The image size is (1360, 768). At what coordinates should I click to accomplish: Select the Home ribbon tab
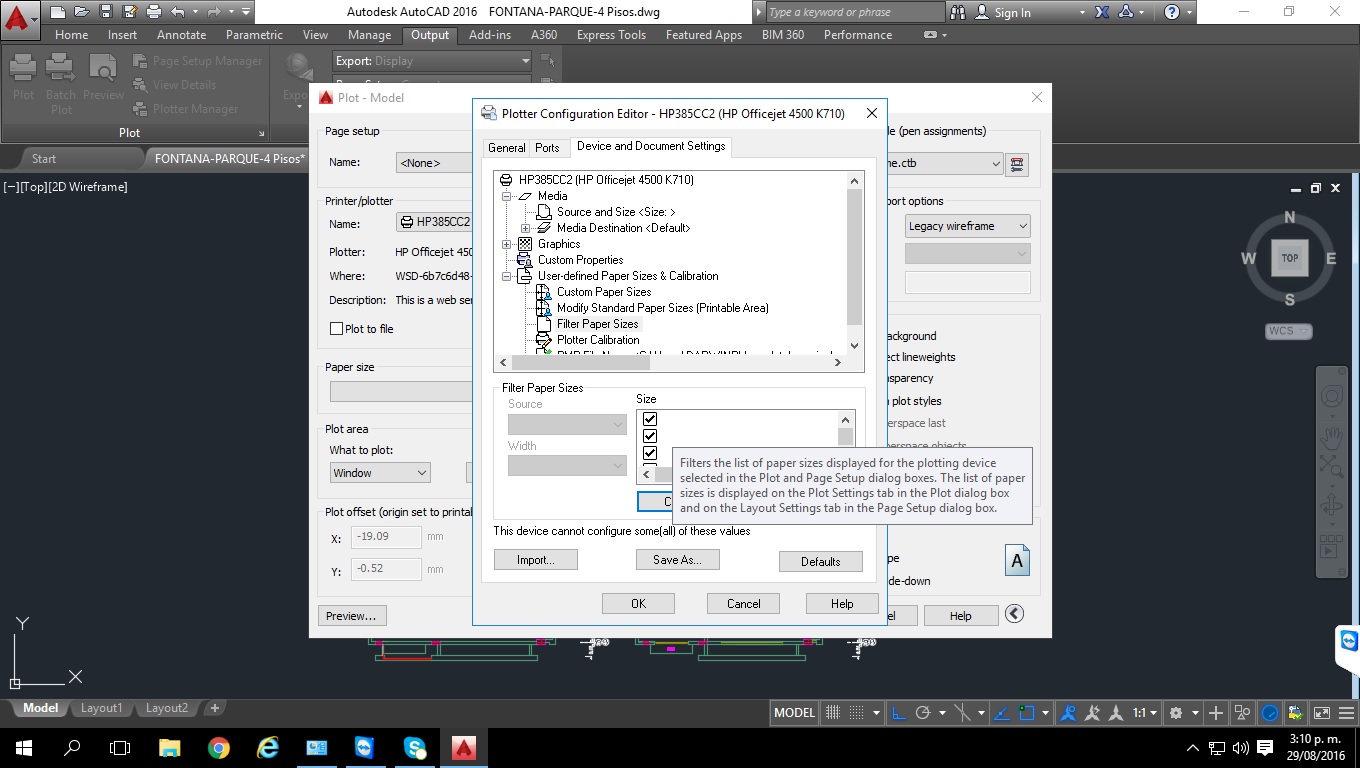coord(71,34)
